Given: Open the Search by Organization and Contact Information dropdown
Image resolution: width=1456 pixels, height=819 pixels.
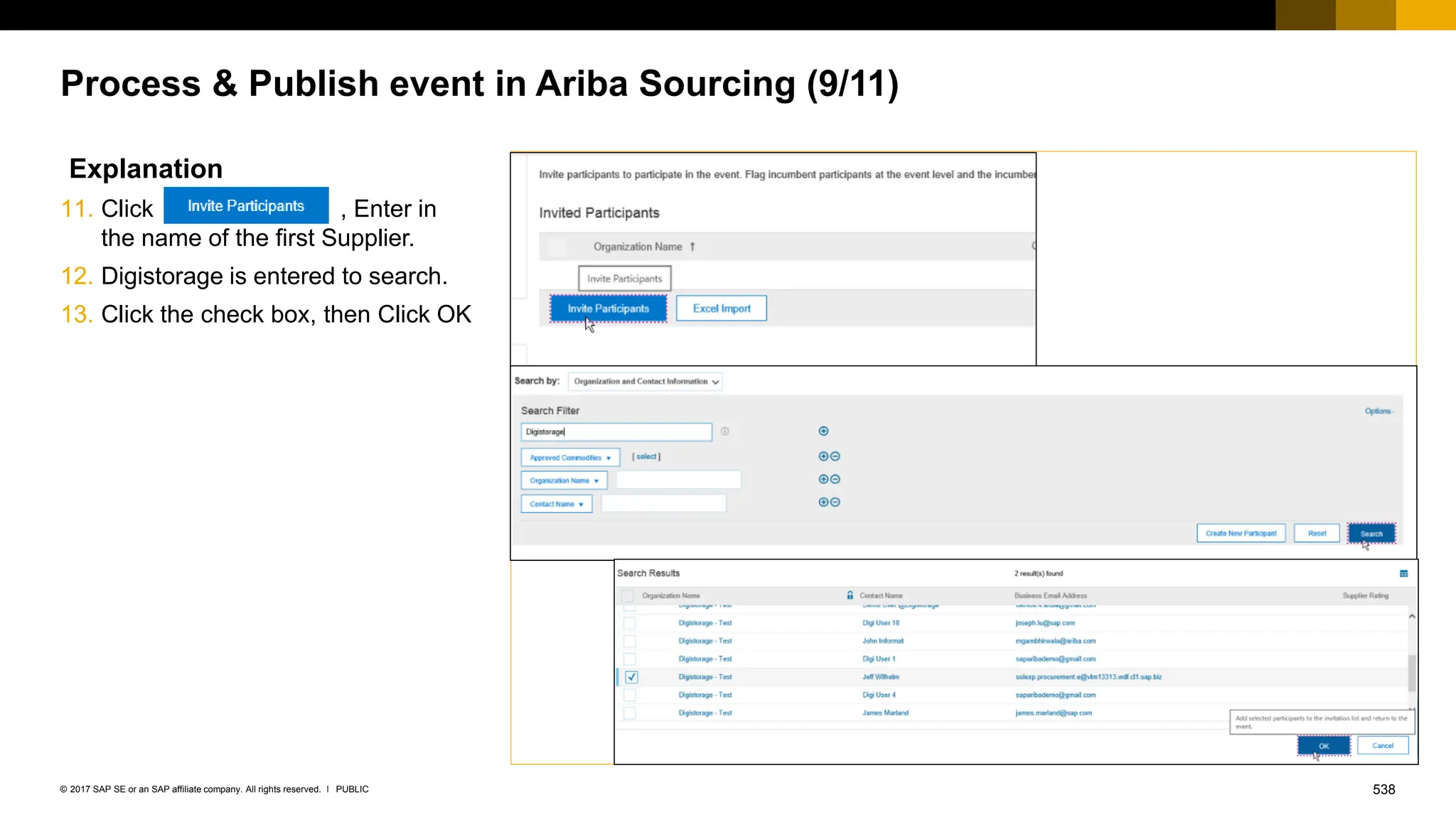Looking at the screenshot, I should pos(646,382).
